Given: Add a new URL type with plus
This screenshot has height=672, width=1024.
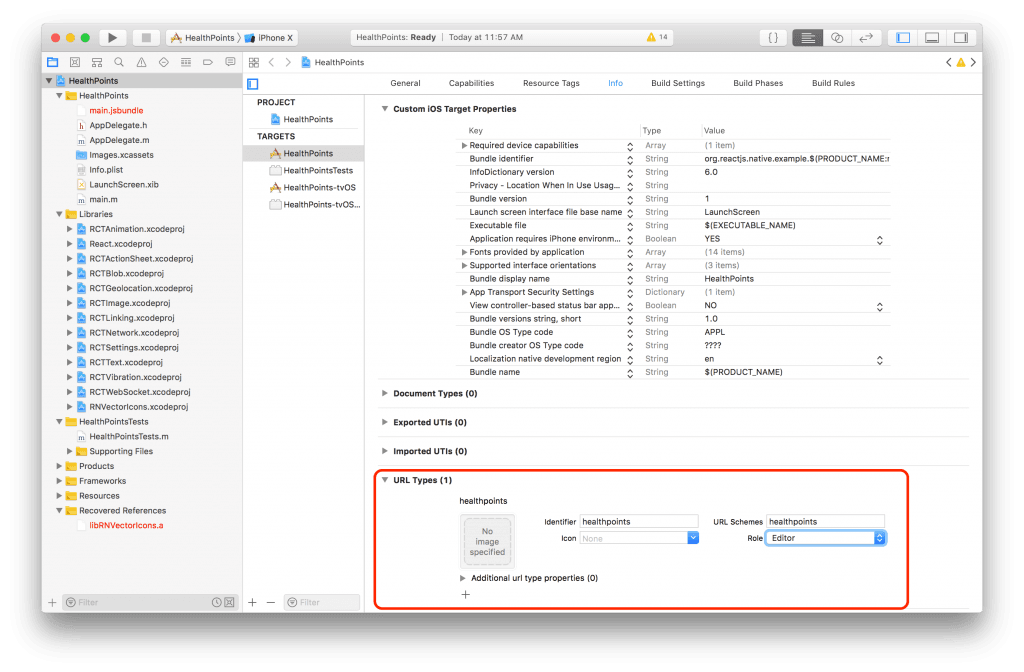Looking at the screenshot, I should click(x=466, y=594).
